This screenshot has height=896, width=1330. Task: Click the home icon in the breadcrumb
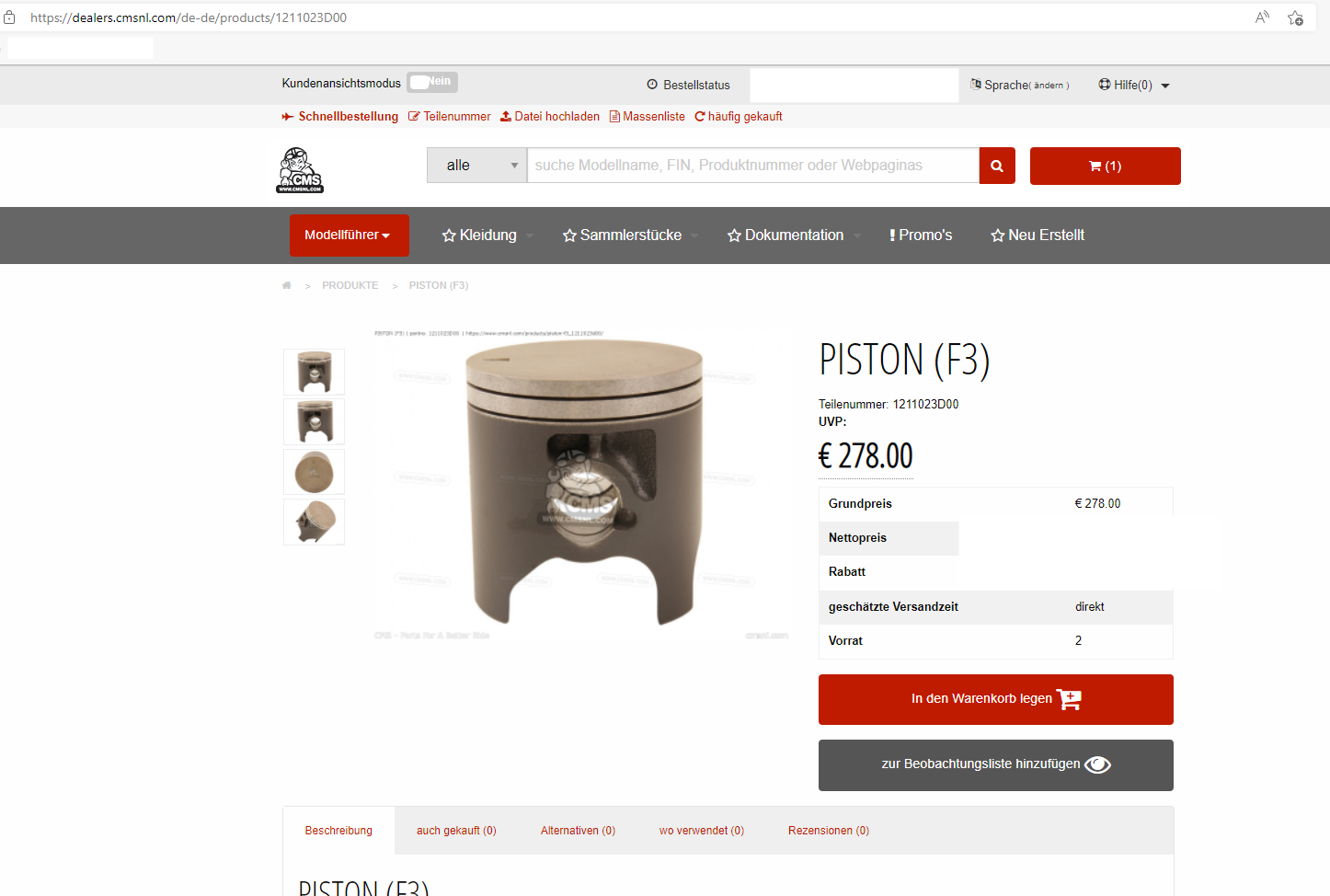pos(287,285)
